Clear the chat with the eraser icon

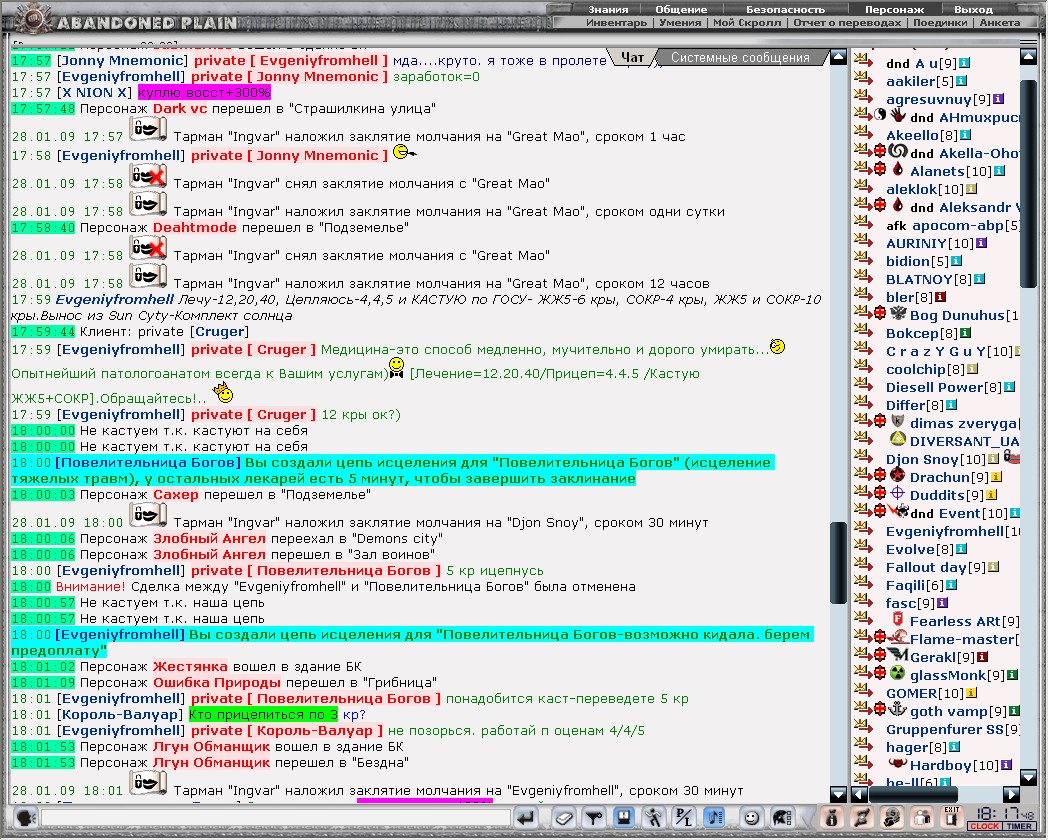564,817
